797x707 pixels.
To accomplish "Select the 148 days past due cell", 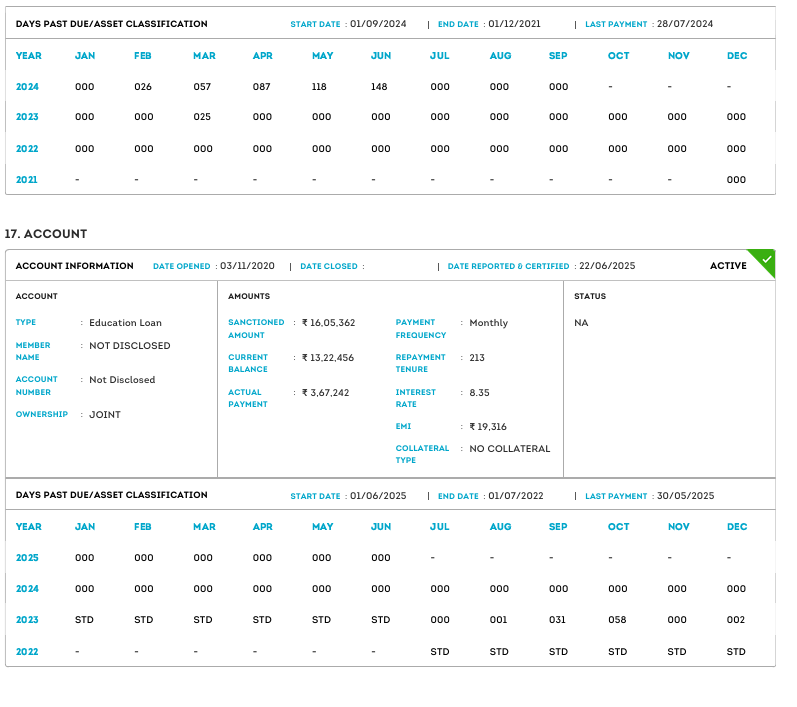I will [380, 87].
